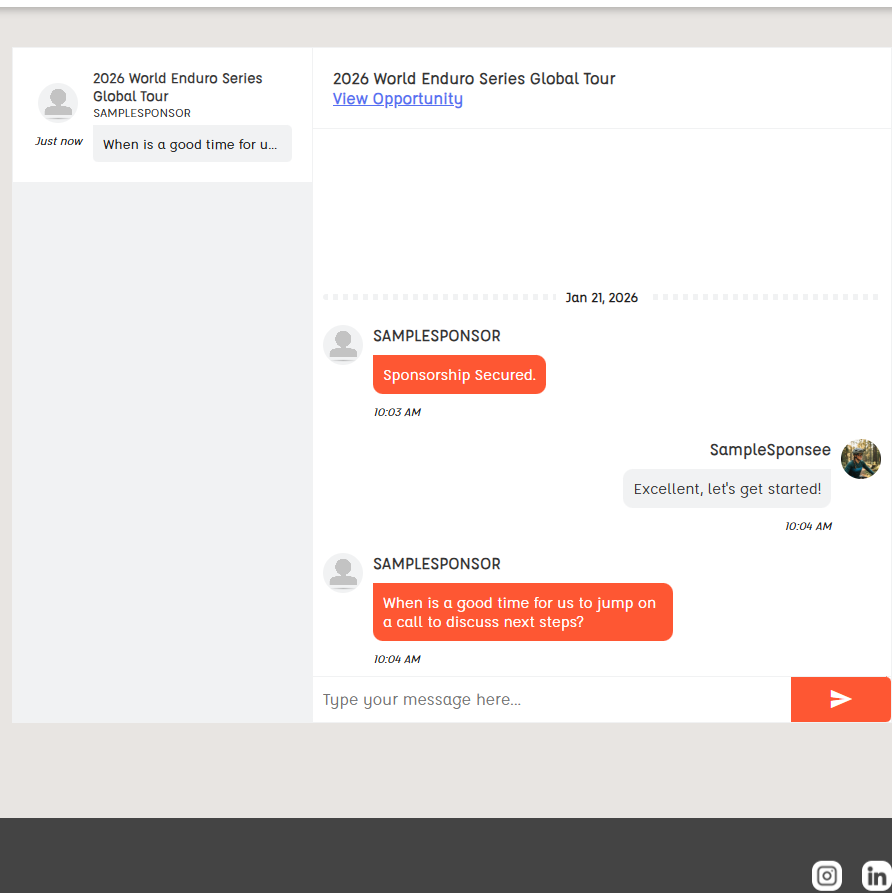Click the send message arrow button
Viewport: 892px width, 893px height.
(840, 699)
